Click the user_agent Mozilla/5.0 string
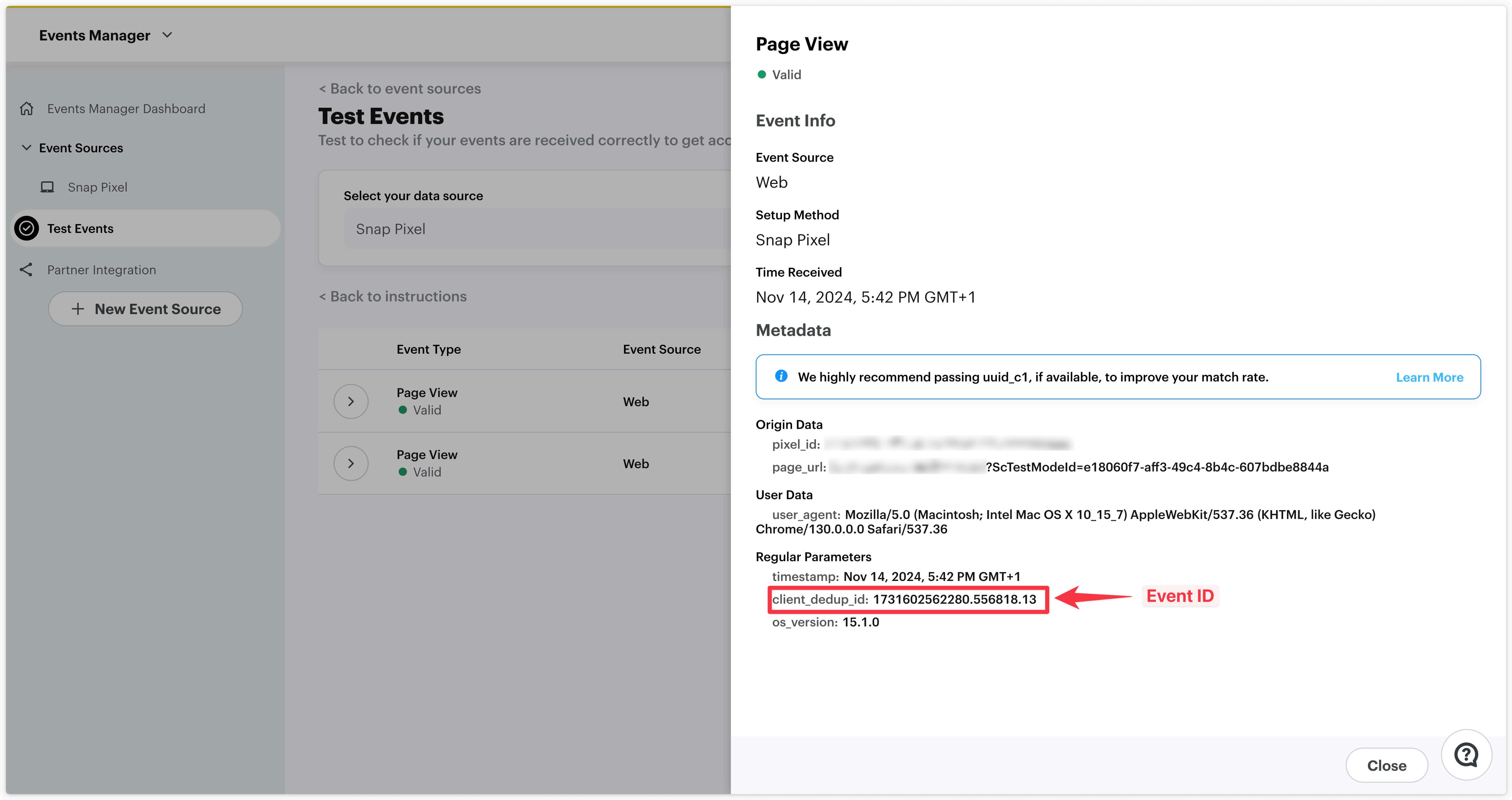Viewport: 1512px width, 800px height. [1065, 522]
